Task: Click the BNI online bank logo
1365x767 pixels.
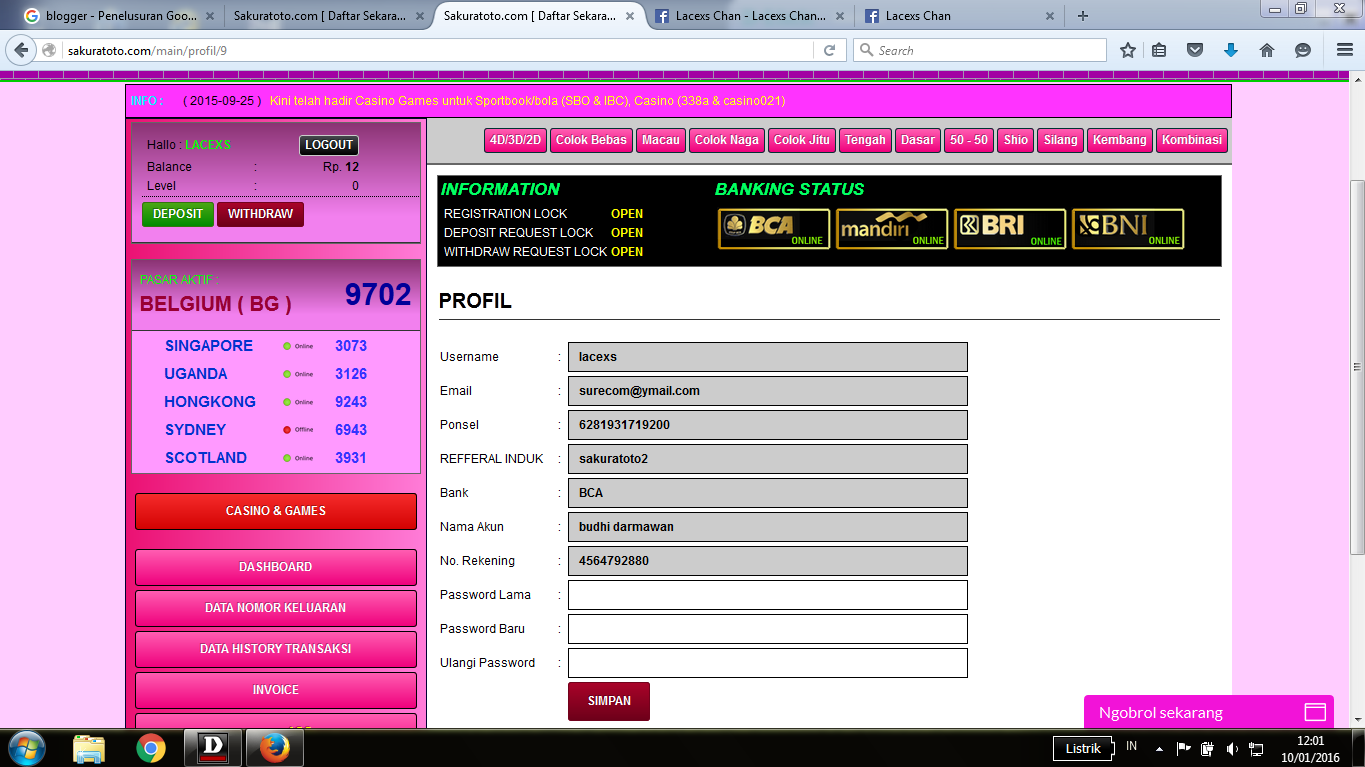Action: 1128,229
